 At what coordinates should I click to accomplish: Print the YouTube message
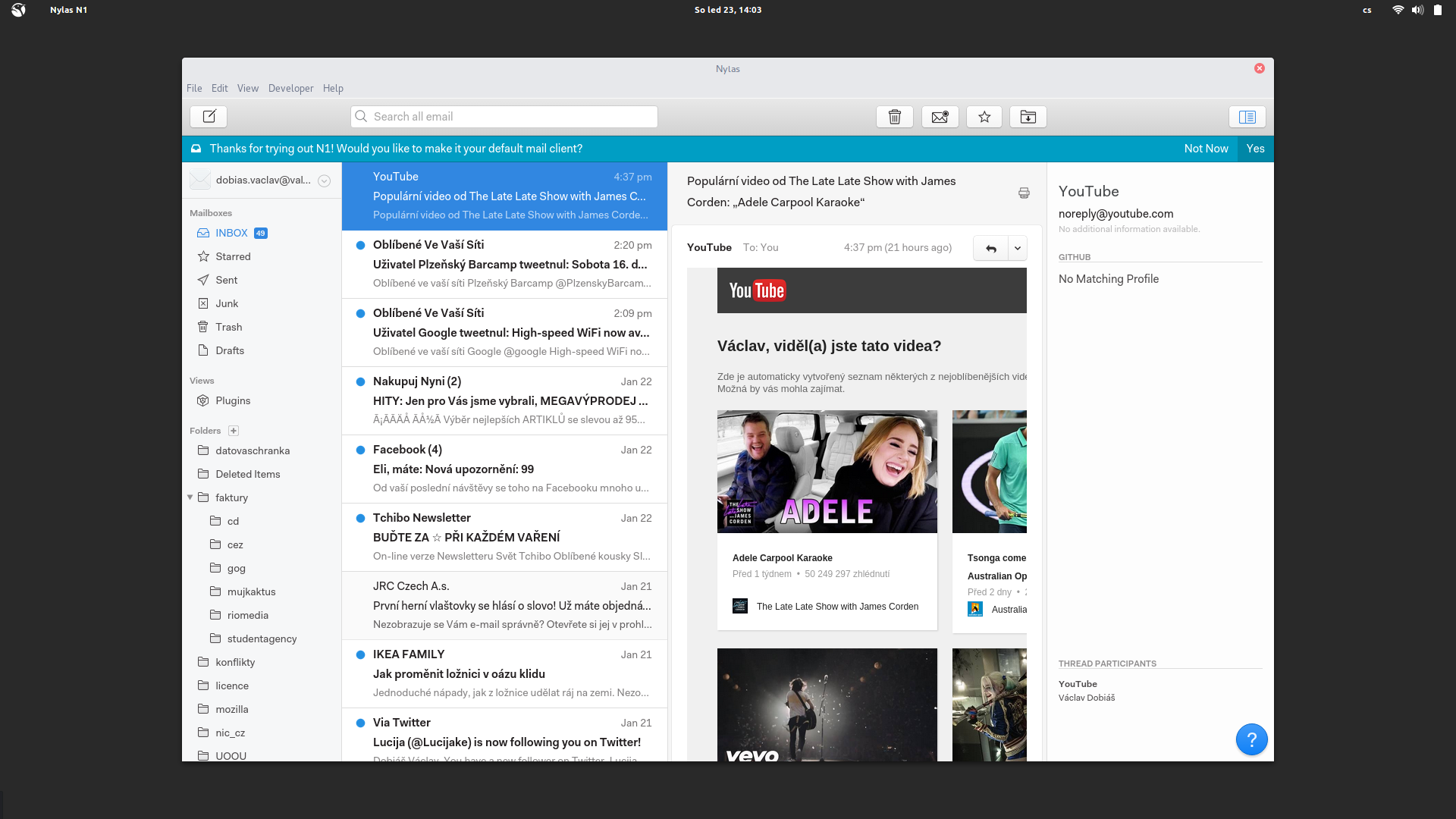(x=1024, y=193)
